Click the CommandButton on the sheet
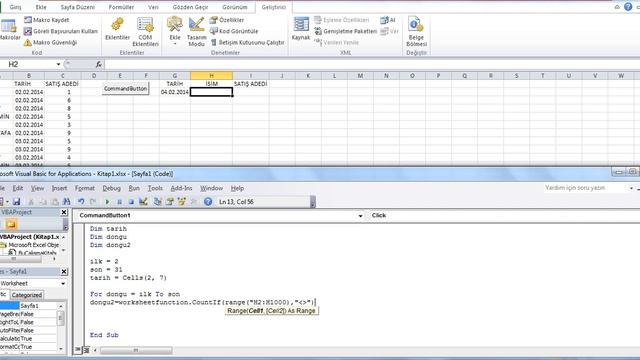 (125, 89)
